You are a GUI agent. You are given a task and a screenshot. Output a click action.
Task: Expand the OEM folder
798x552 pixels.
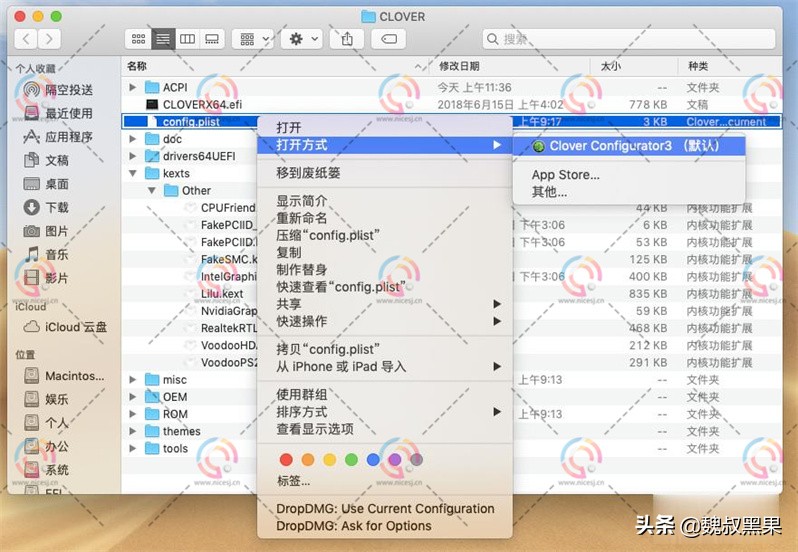(x=132, y=397)
